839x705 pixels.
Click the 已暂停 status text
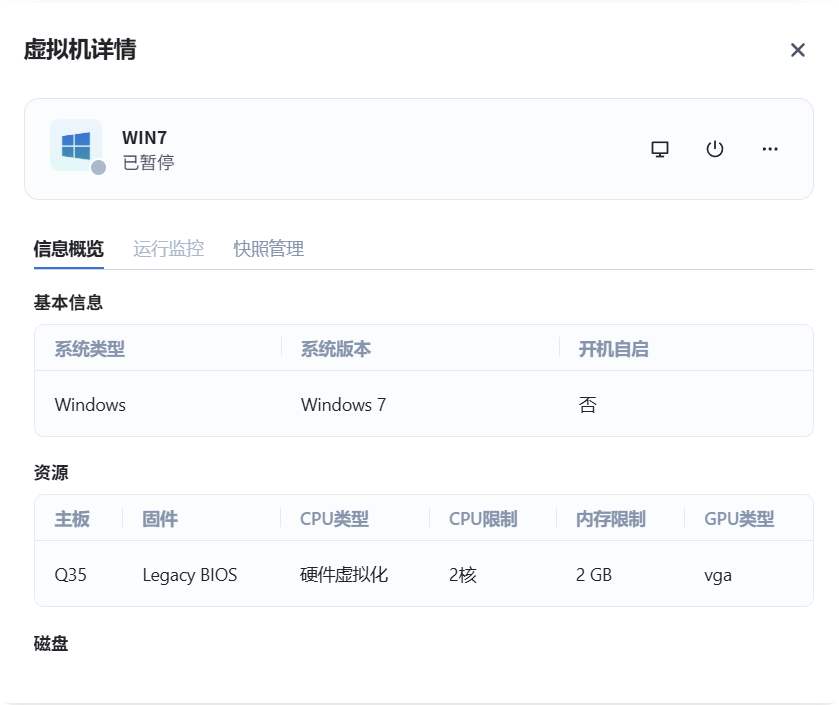click(148, 163)
